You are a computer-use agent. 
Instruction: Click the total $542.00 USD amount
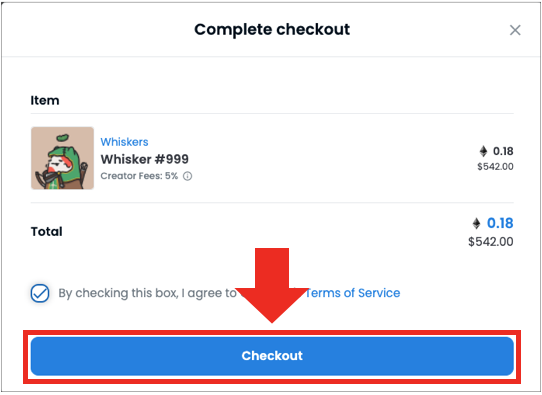tap(490, 242)
